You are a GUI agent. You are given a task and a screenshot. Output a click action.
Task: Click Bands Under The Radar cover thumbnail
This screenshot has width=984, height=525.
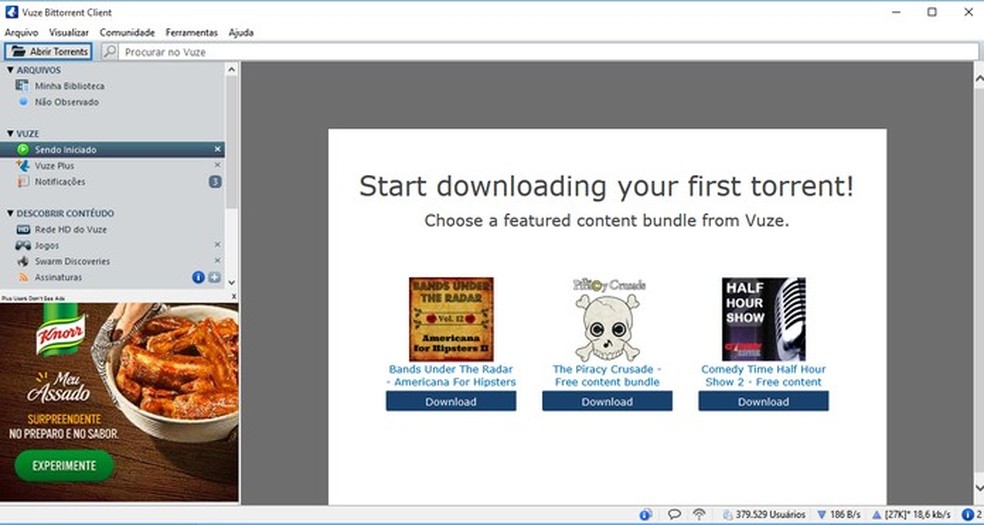(451, 319)
